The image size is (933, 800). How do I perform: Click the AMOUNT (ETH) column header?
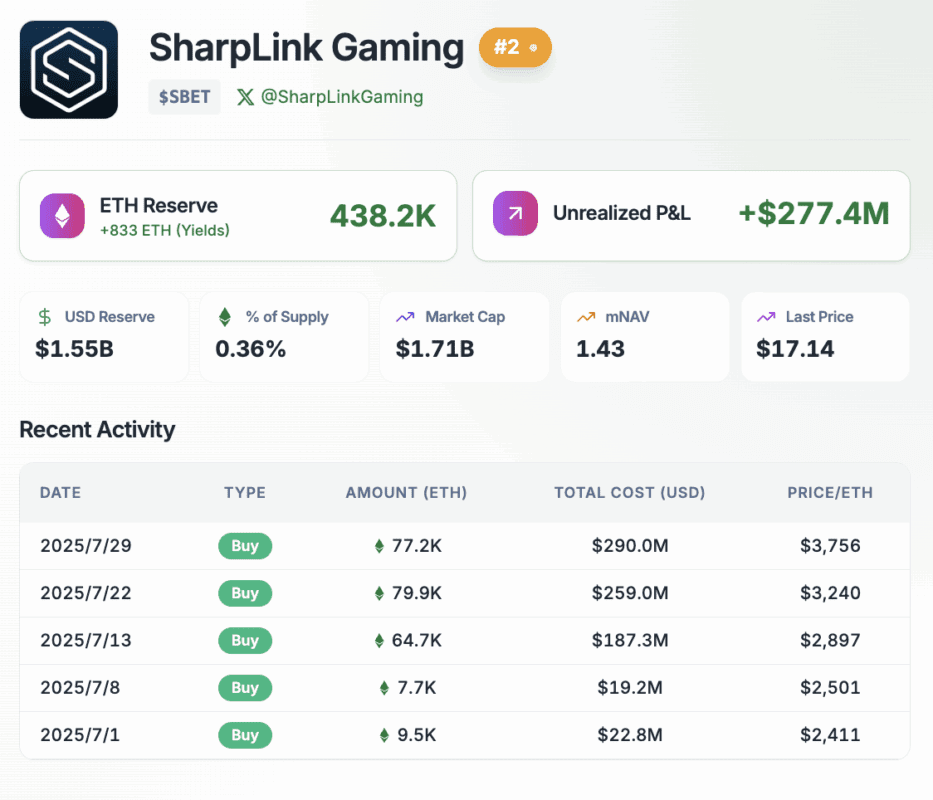click(406, 492)
